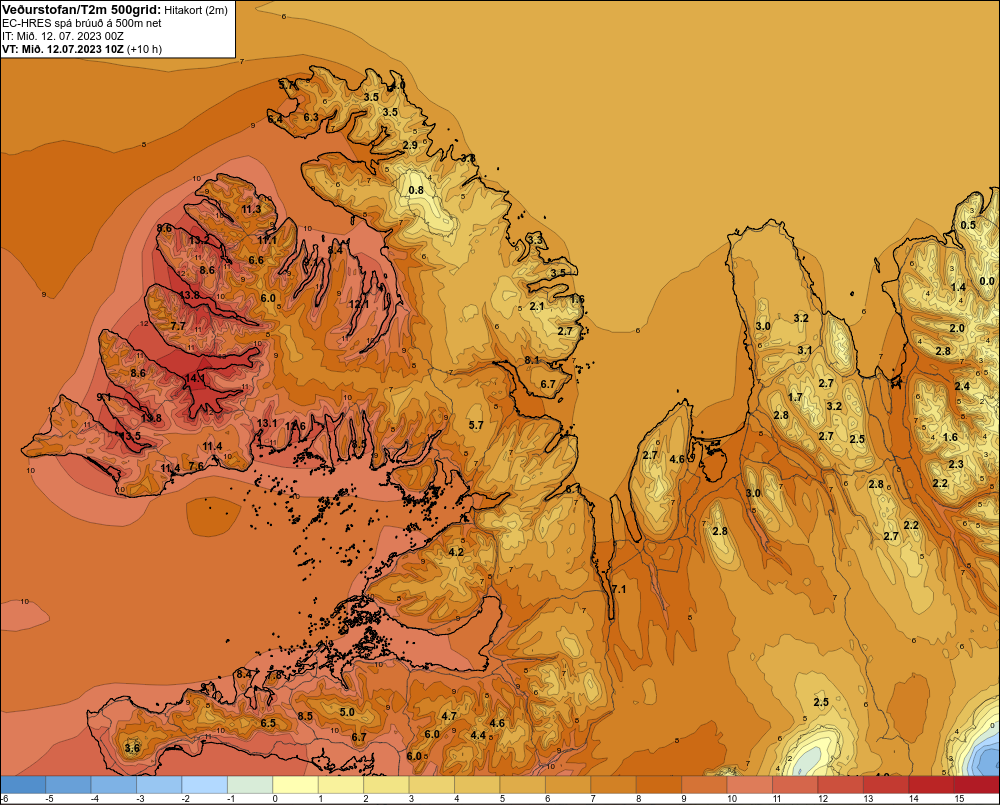Click the 6.4 temperature value
Viewport: 1000px width, 805px height.
coord(275,119)
